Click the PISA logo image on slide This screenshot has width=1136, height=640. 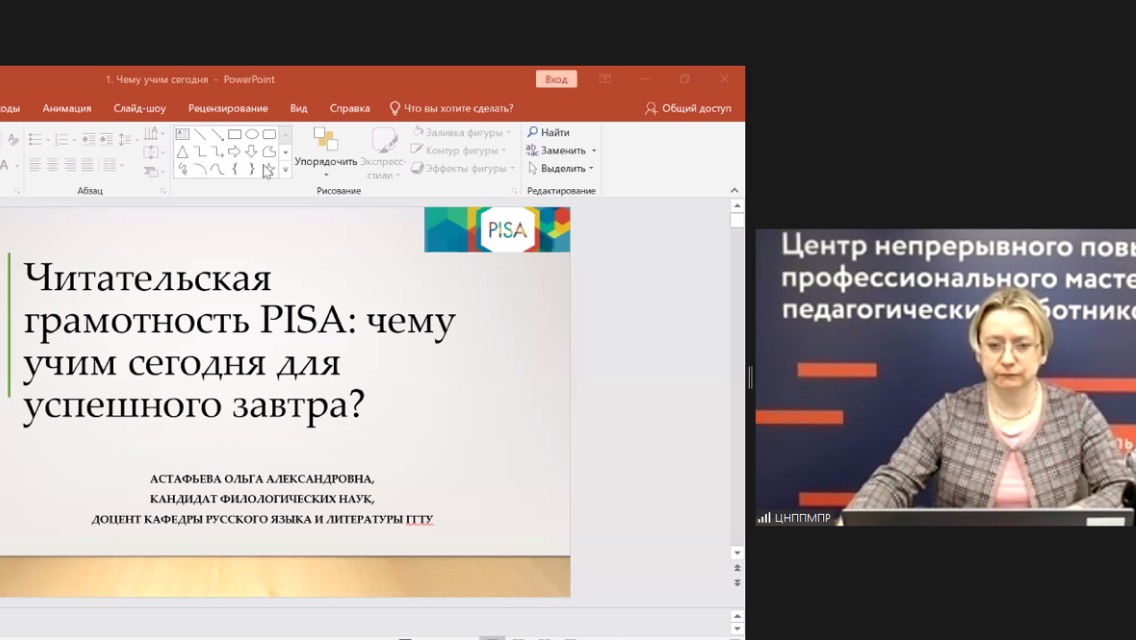(497, 229)
